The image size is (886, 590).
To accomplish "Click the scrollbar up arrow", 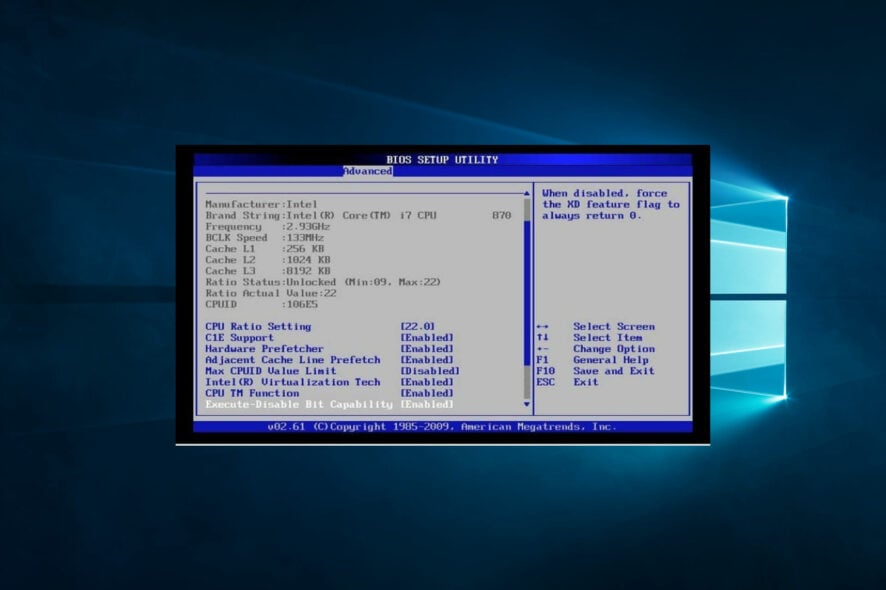I will [x=527, y=193].
